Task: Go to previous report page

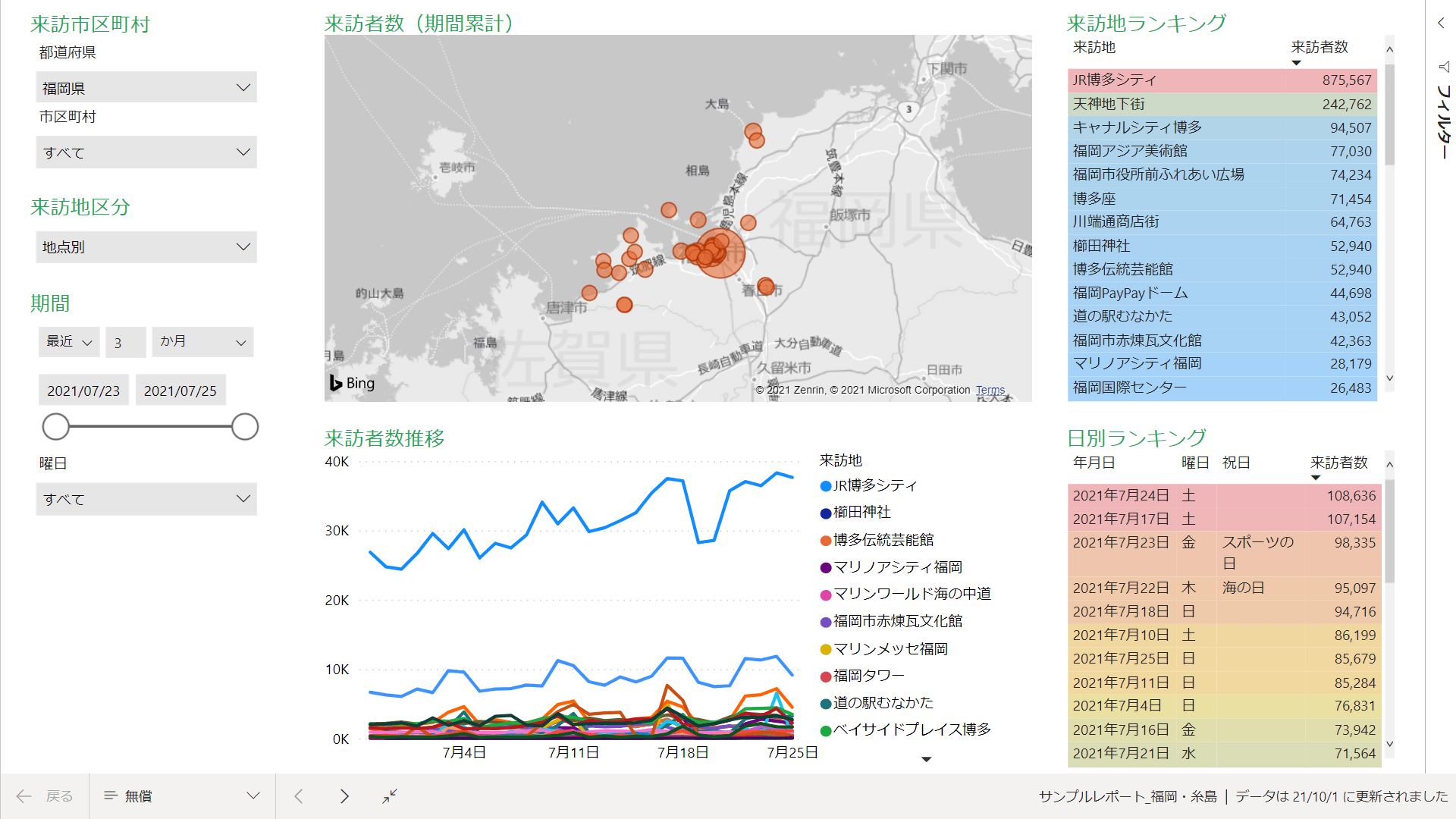Action: click(299, 795)
